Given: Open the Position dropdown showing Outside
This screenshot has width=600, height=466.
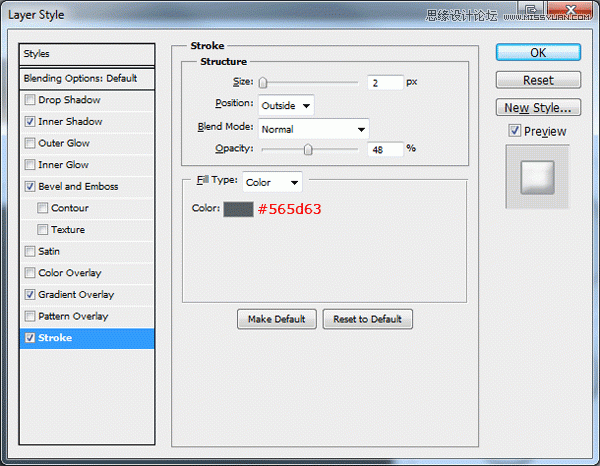Looking at the screenshot, I should (286, 105).
